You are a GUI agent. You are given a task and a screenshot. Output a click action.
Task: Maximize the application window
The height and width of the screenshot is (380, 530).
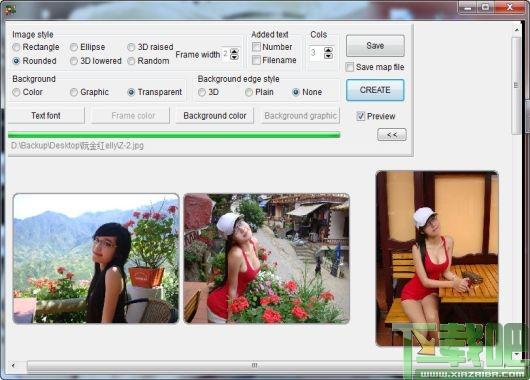point(486,7)
